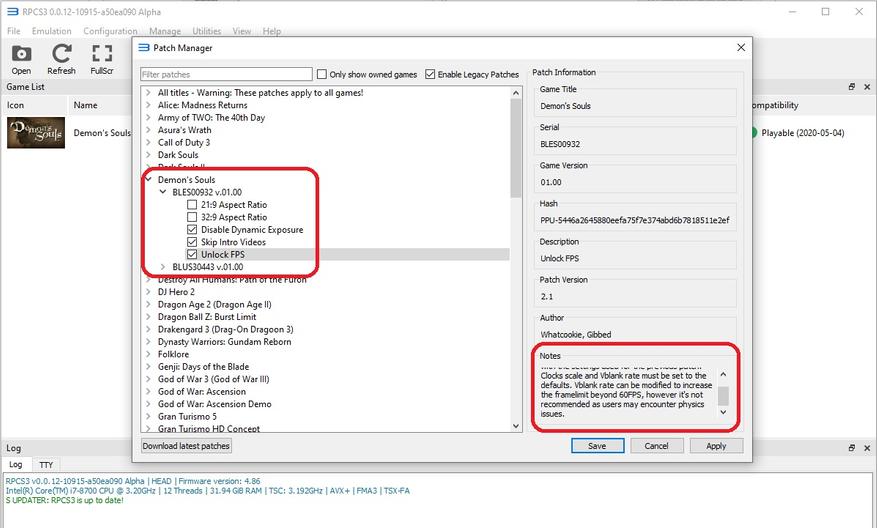The image size is (877, 528).
Task: Open the View menu
Action: [x=242, y=31]
